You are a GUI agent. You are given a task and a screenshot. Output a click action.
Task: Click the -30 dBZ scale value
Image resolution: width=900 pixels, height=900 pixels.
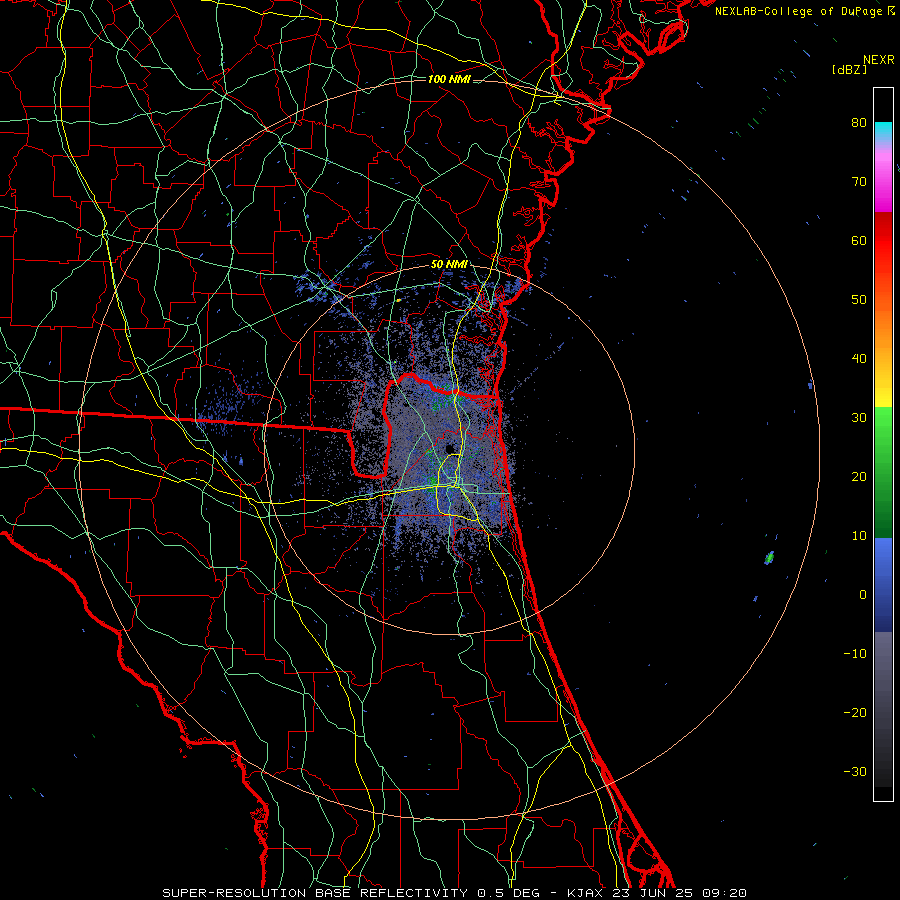coord(855,771)
